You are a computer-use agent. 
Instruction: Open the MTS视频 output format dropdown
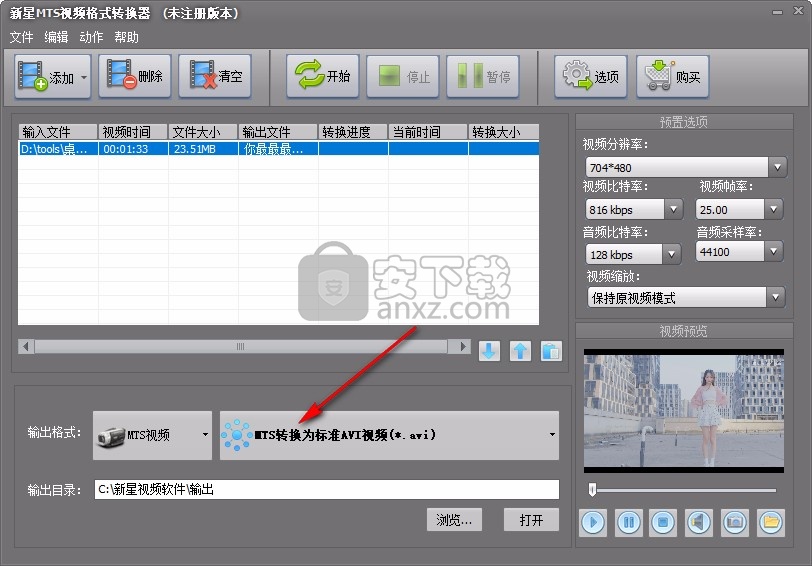tap(152, 435)
